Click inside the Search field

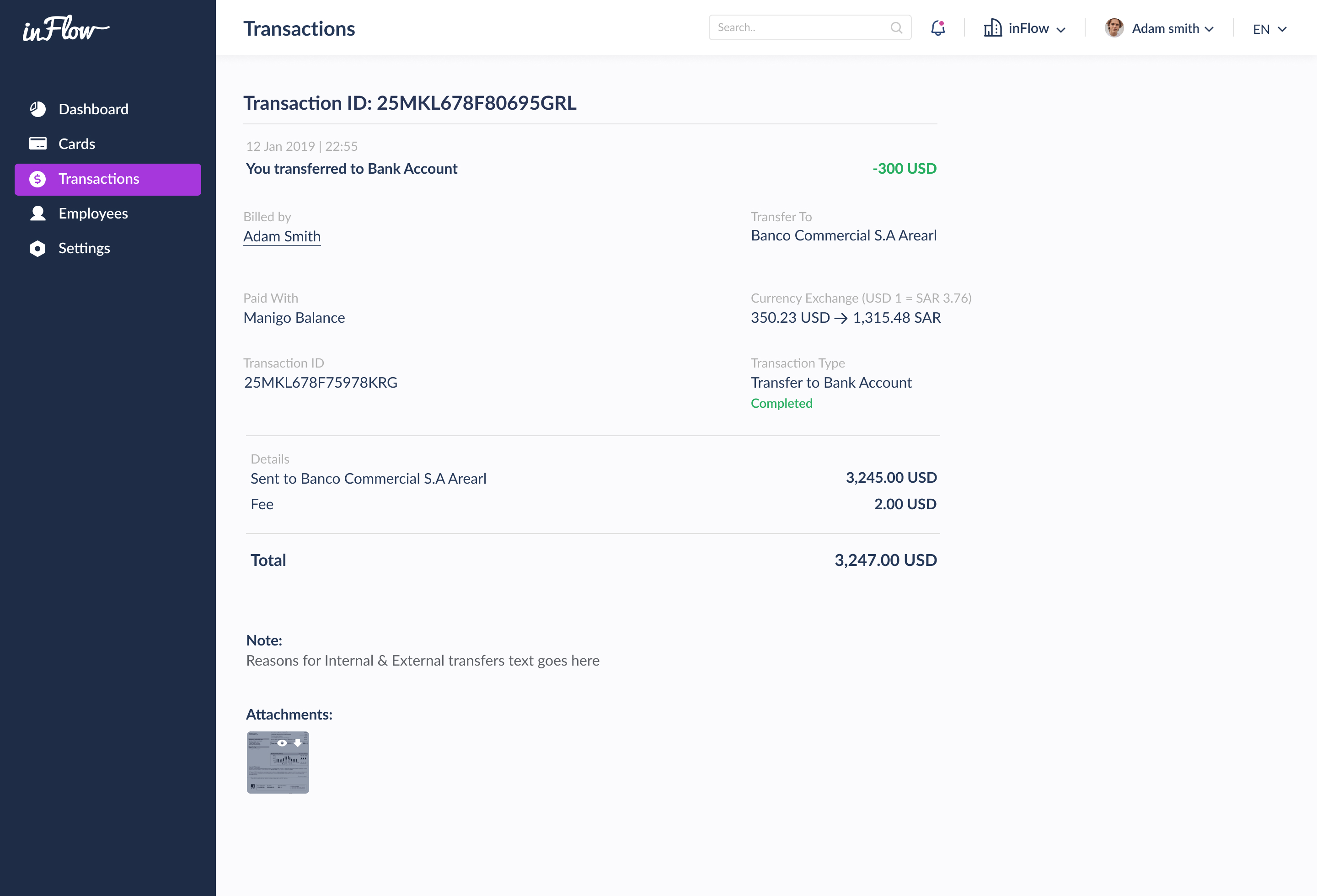click(x=799, y=28)
